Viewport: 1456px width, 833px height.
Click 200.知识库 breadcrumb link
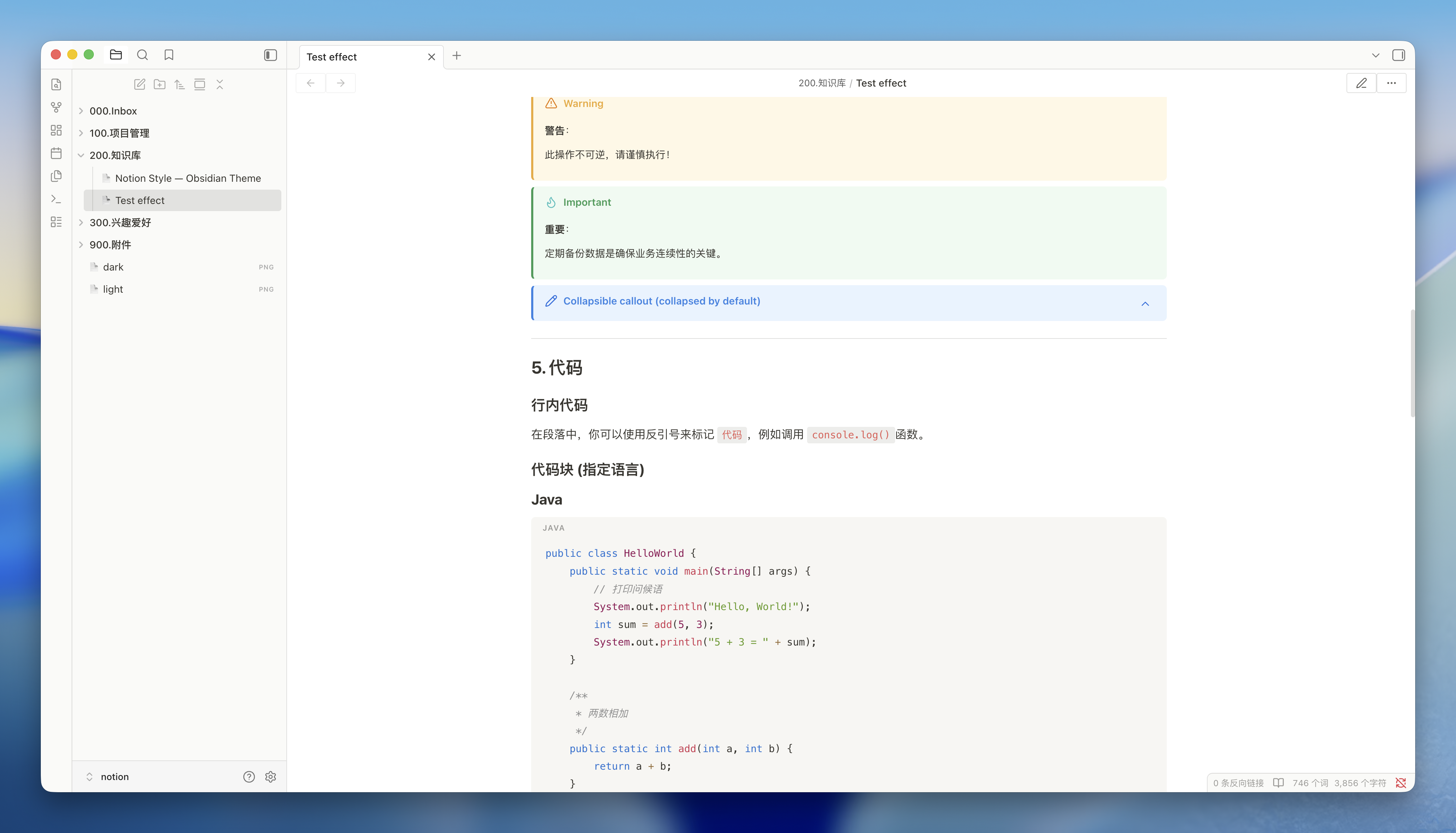point(821,83)
